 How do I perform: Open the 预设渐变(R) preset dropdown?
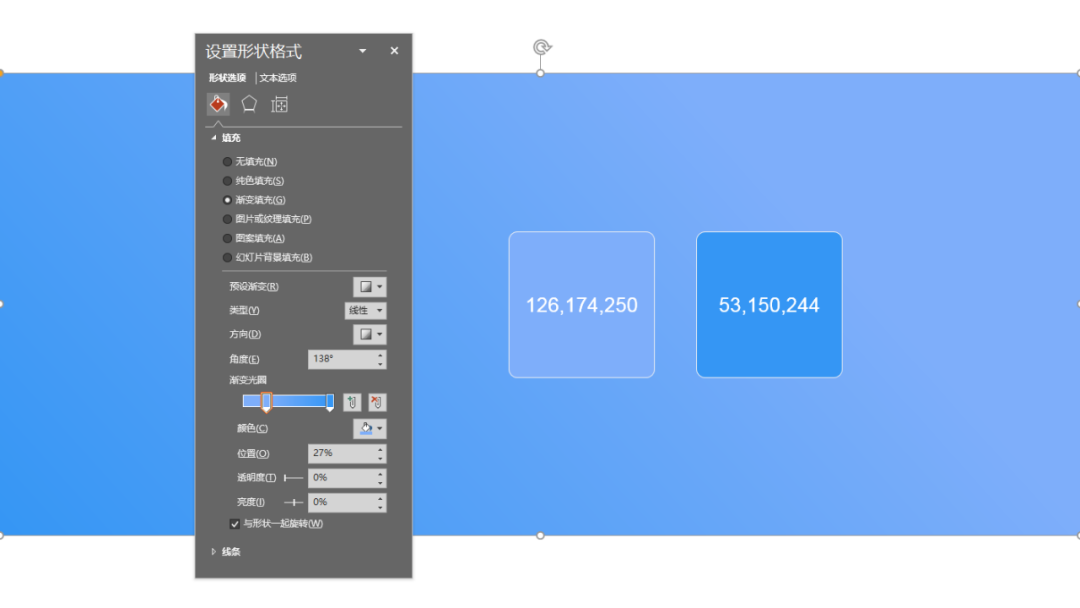pyautogui.click(x=370, y=286)
